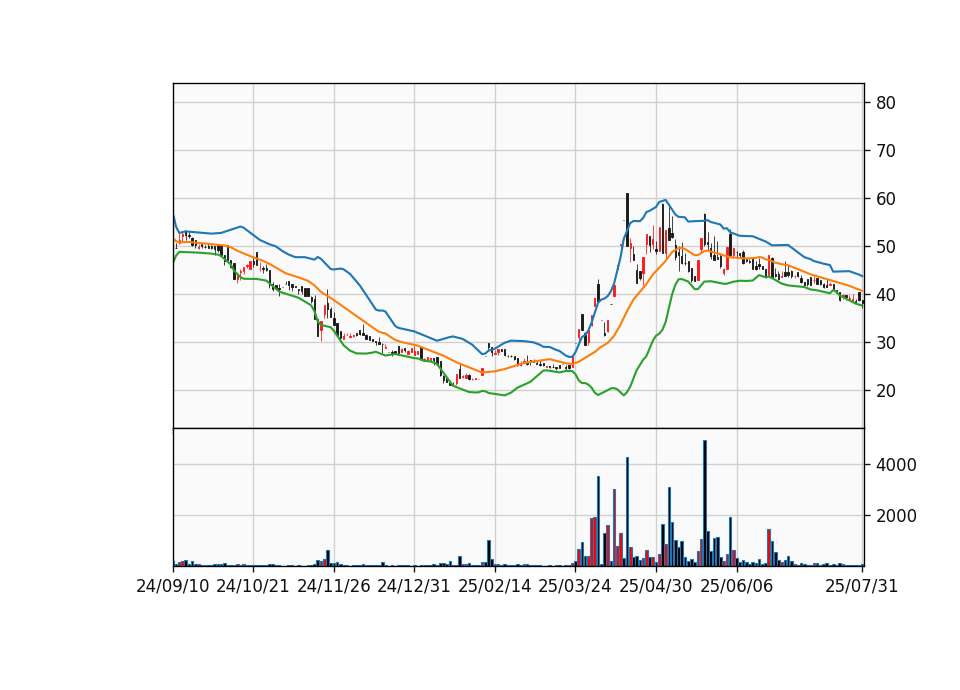Click the tallest volume bar near 5000
960x690 pixels.
pos(705,503)
